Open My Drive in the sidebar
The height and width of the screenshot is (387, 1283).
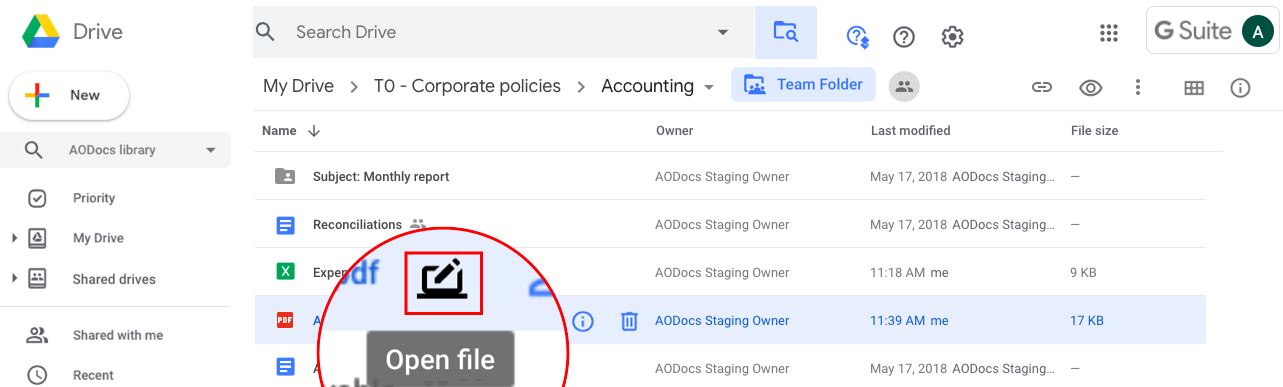(98, 238)
